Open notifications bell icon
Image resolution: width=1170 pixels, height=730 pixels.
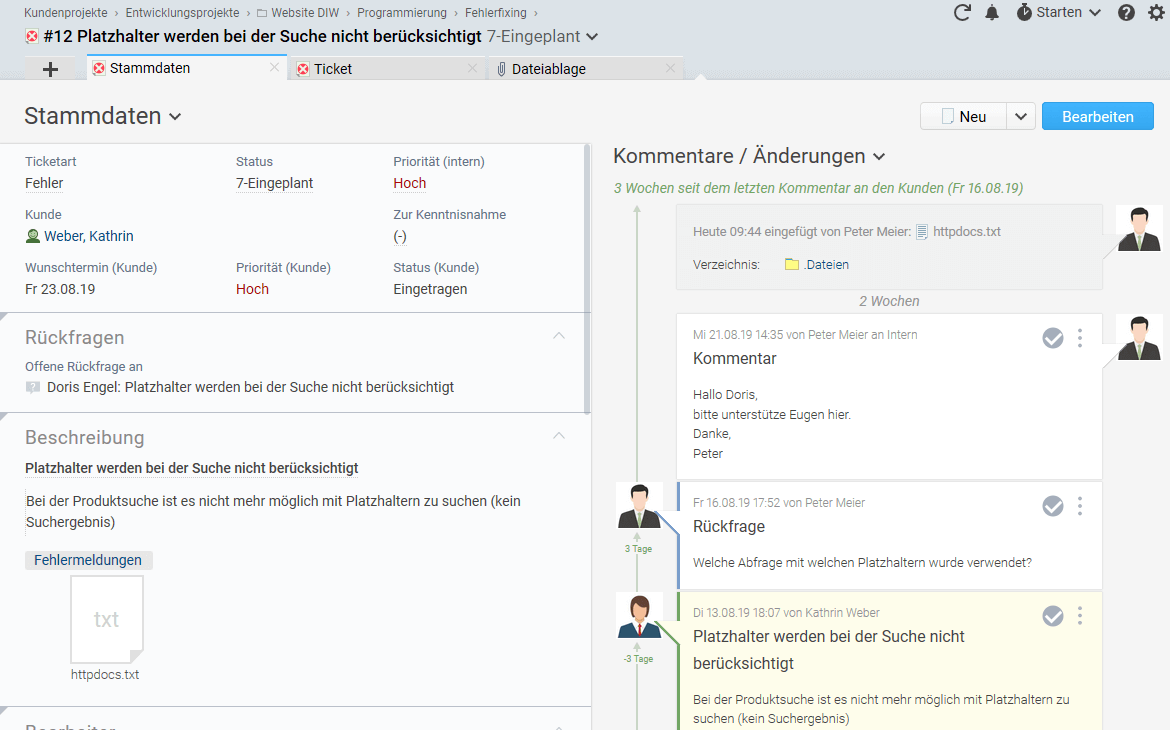[x=992, y=13]
